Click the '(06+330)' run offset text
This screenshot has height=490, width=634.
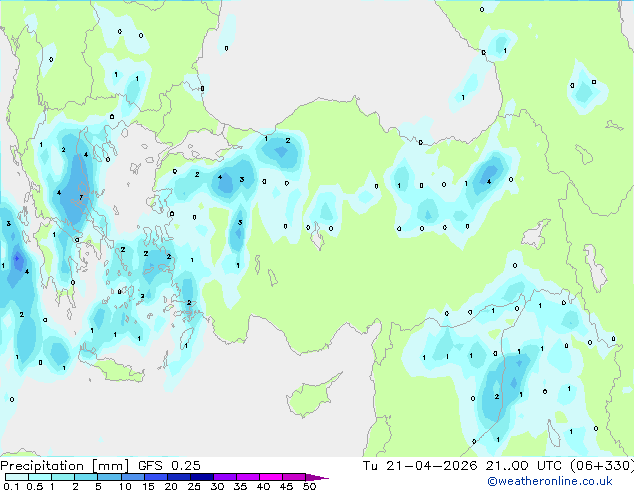click(602, 466)
